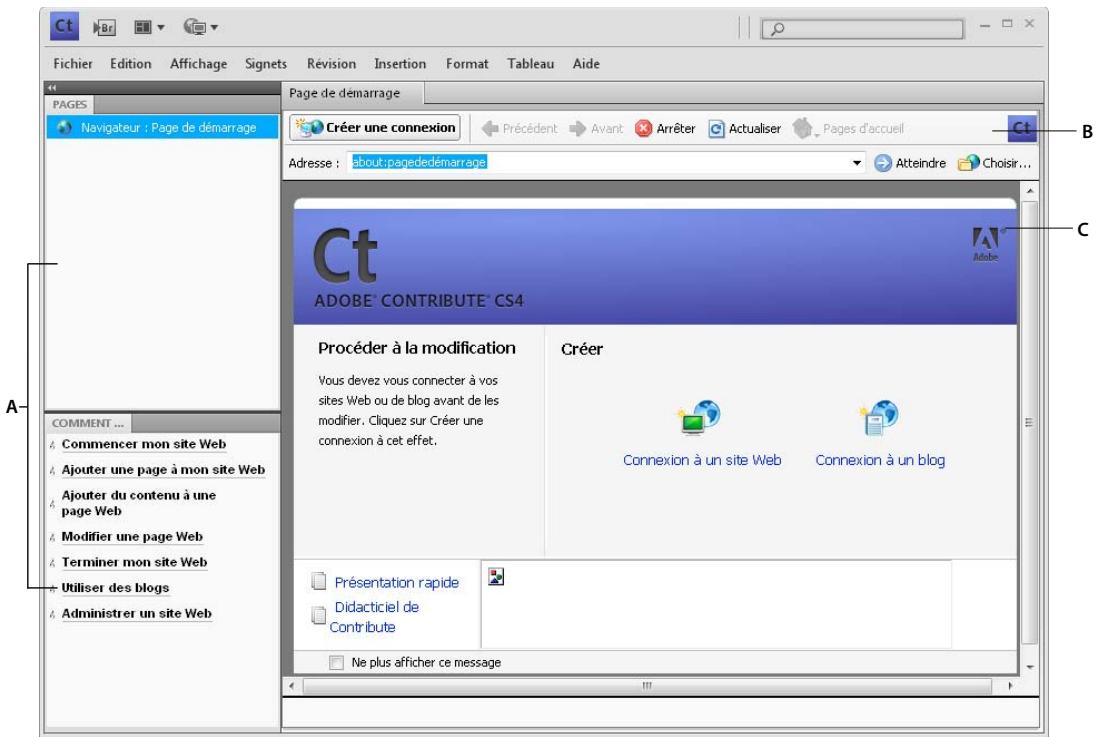This screenshot has height=737, width=1098.
Task: Click document icon beside Présentation rapide
Action: tap(319, 581)
